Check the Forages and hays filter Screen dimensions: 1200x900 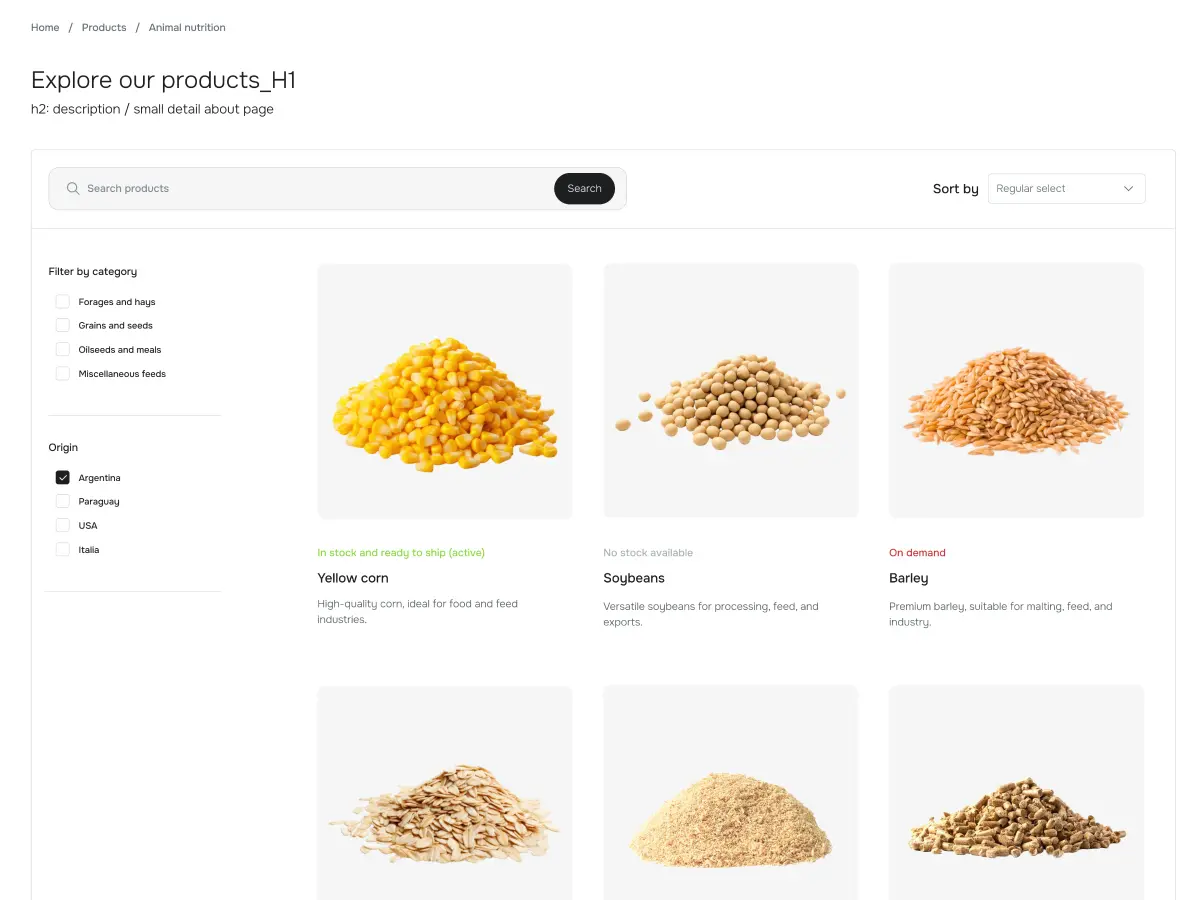[x=63, y=302]
